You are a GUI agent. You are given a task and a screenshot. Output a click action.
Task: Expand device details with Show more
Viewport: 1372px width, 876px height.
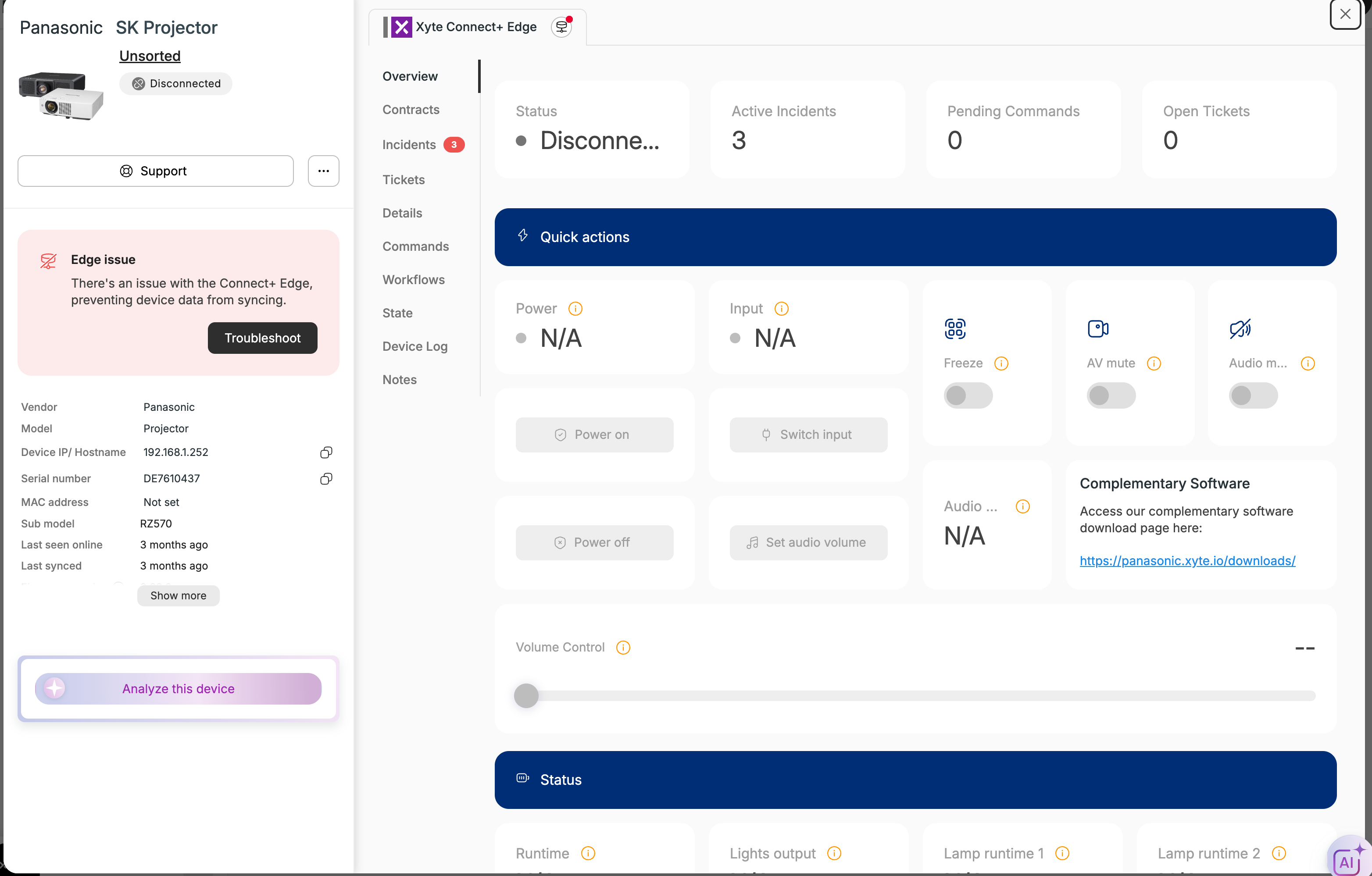179,596
